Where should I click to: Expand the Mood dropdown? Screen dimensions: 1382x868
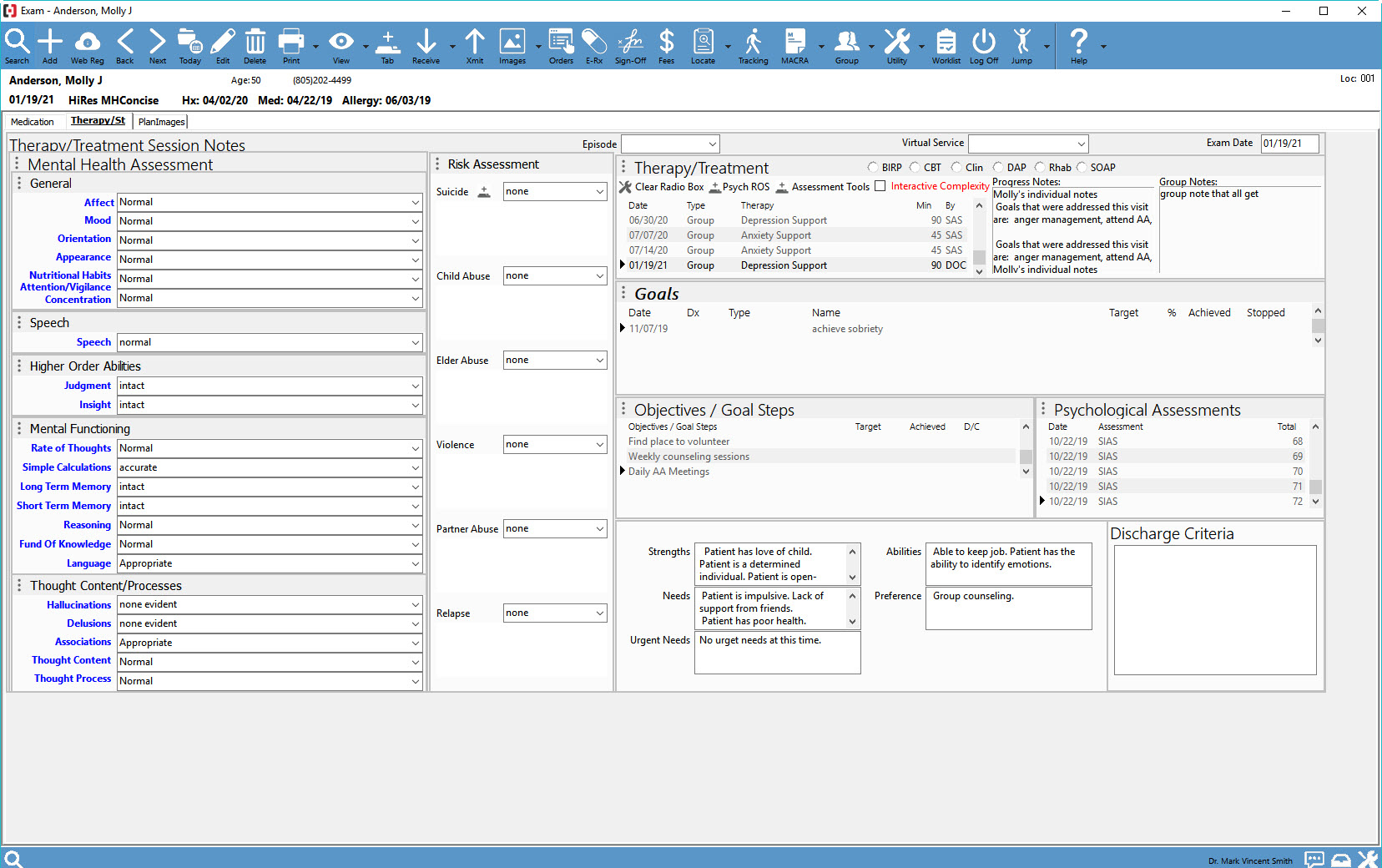415,221
